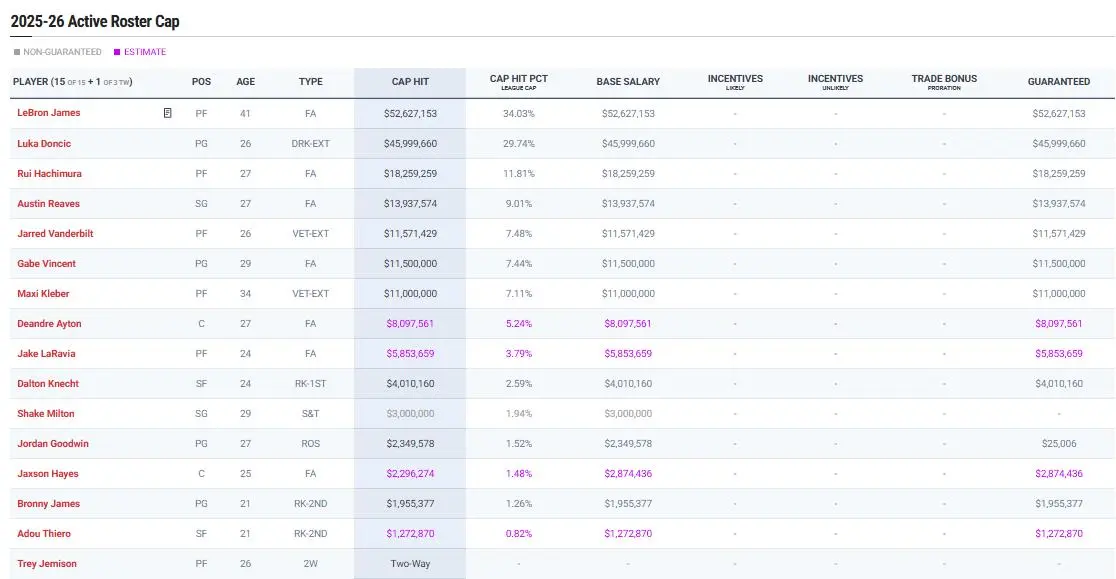
Task: Open contract notes icon beside LeBron James
Action: pos(167,113)
